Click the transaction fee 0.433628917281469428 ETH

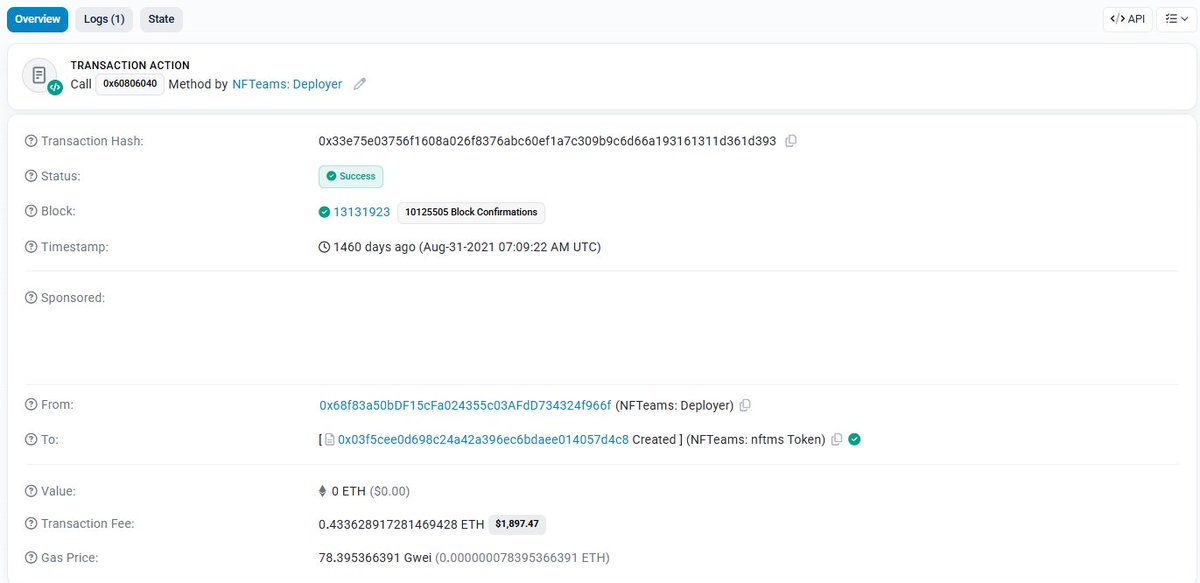401,524
